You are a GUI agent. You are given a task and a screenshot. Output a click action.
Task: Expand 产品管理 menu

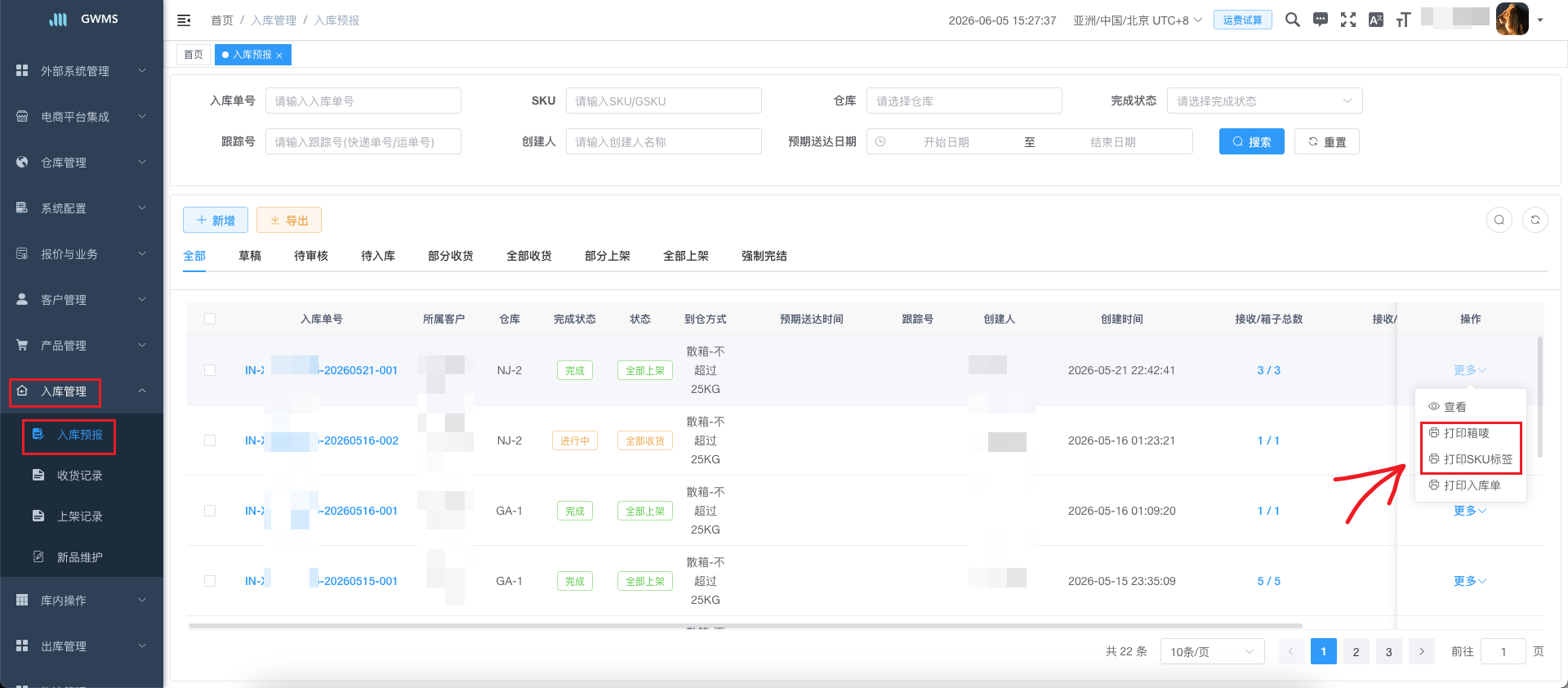[82, 346]
